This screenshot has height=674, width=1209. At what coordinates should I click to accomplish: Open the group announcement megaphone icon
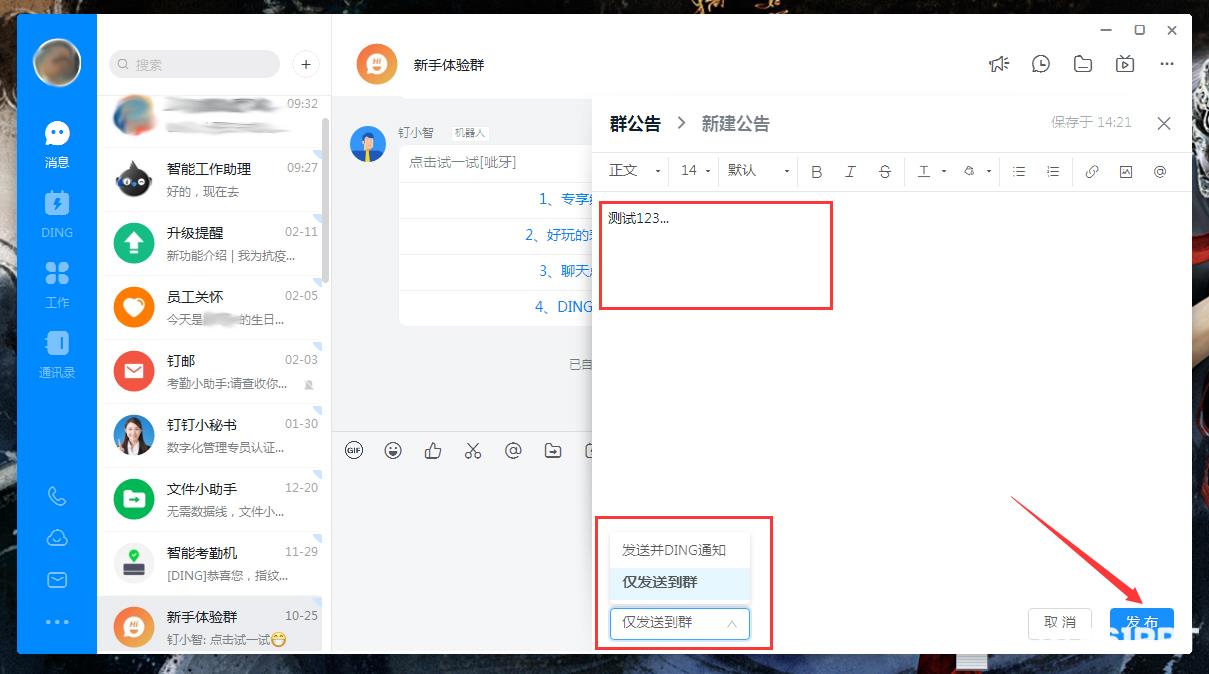(999, 64)
